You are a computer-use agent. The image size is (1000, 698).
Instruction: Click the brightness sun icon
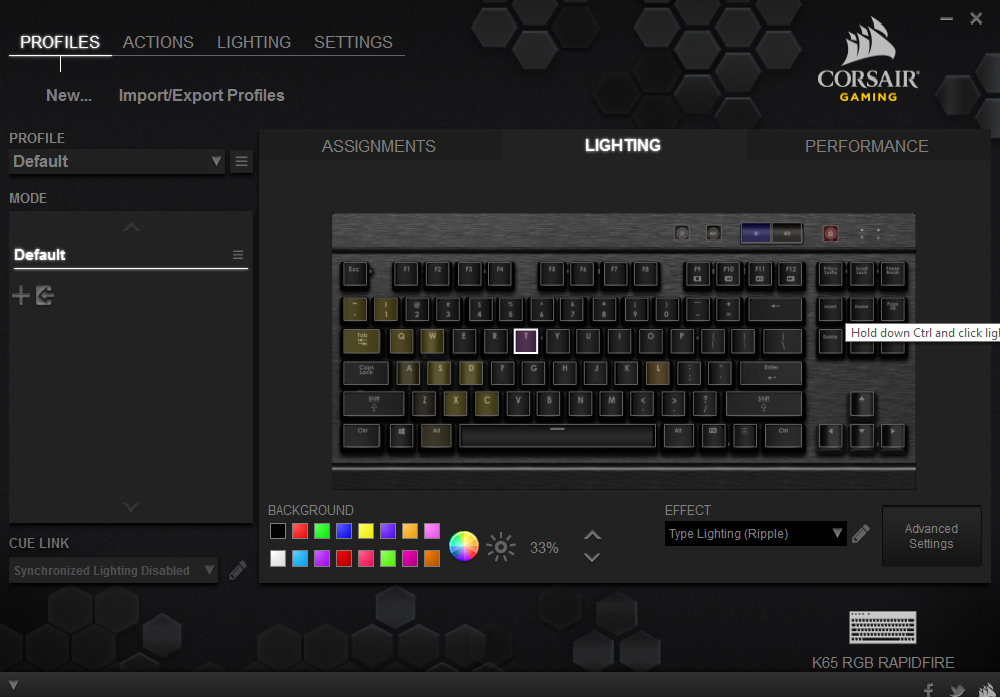pos(501,546)
